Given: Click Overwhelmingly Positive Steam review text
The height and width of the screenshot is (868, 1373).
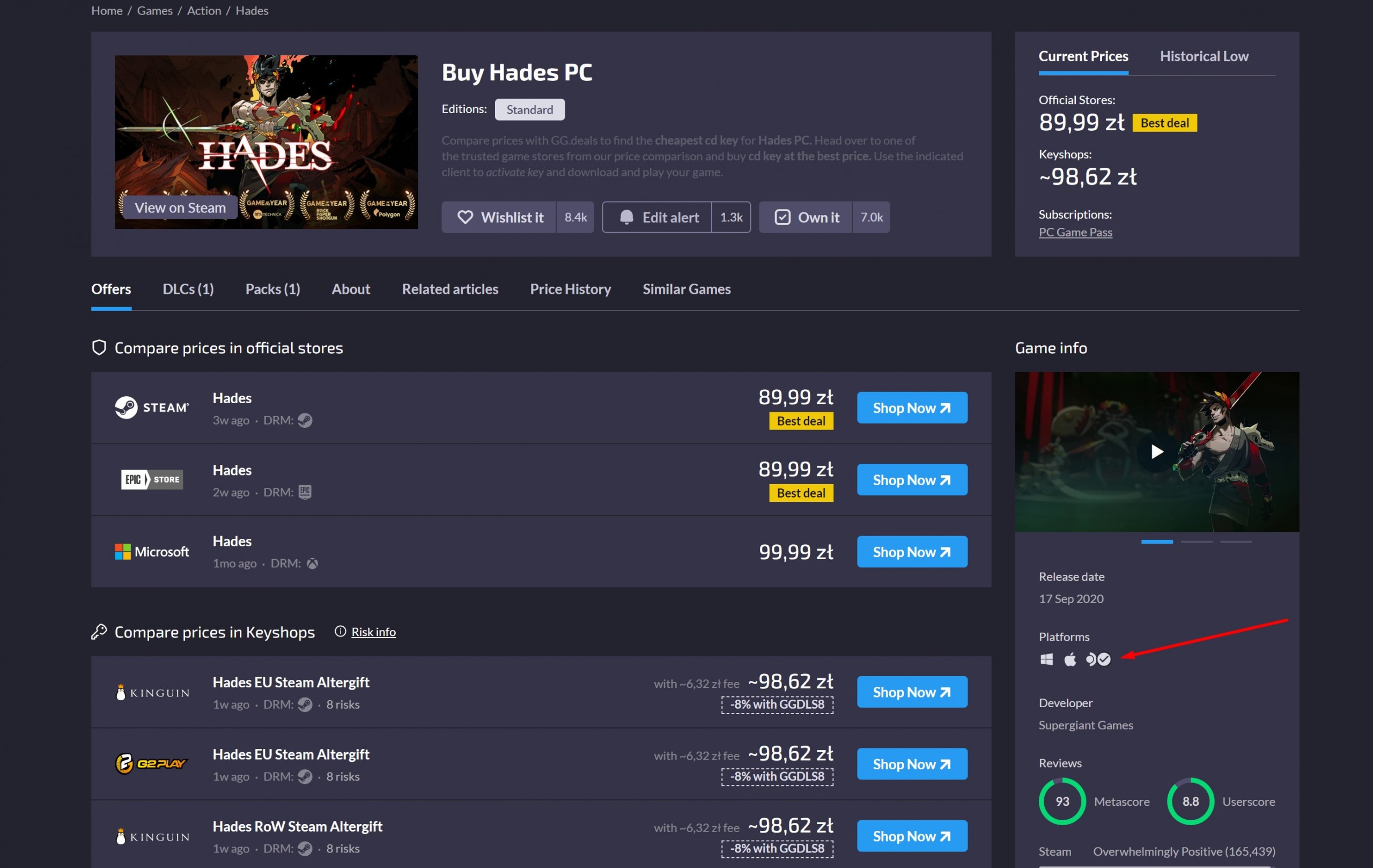Looking at the screenshot, I should 1184,851.
